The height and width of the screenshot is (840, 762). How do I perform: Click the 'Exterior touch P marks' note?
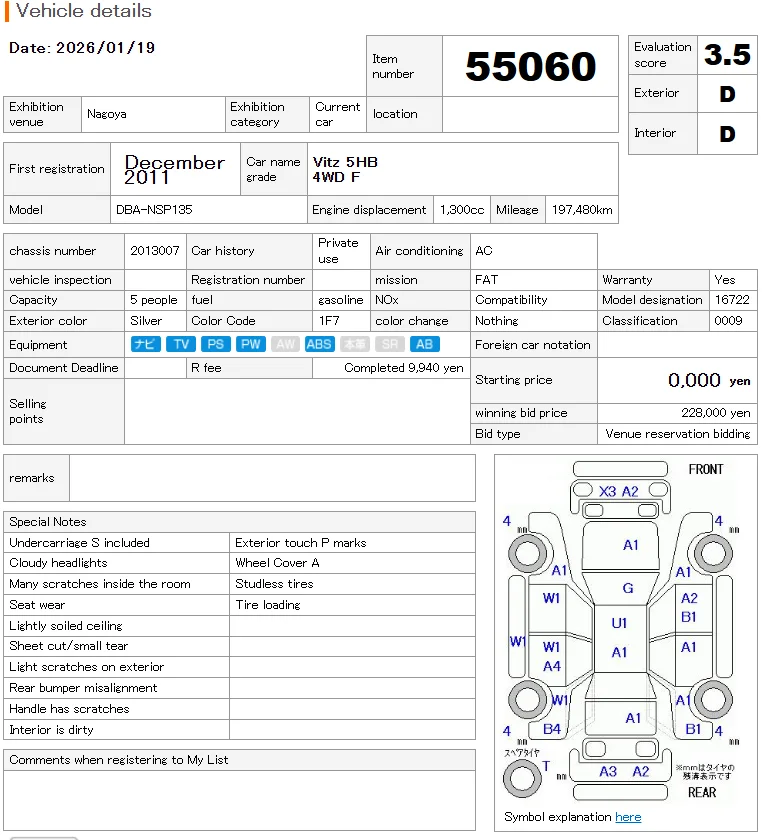pyautogui.click(x=301, y=543)
